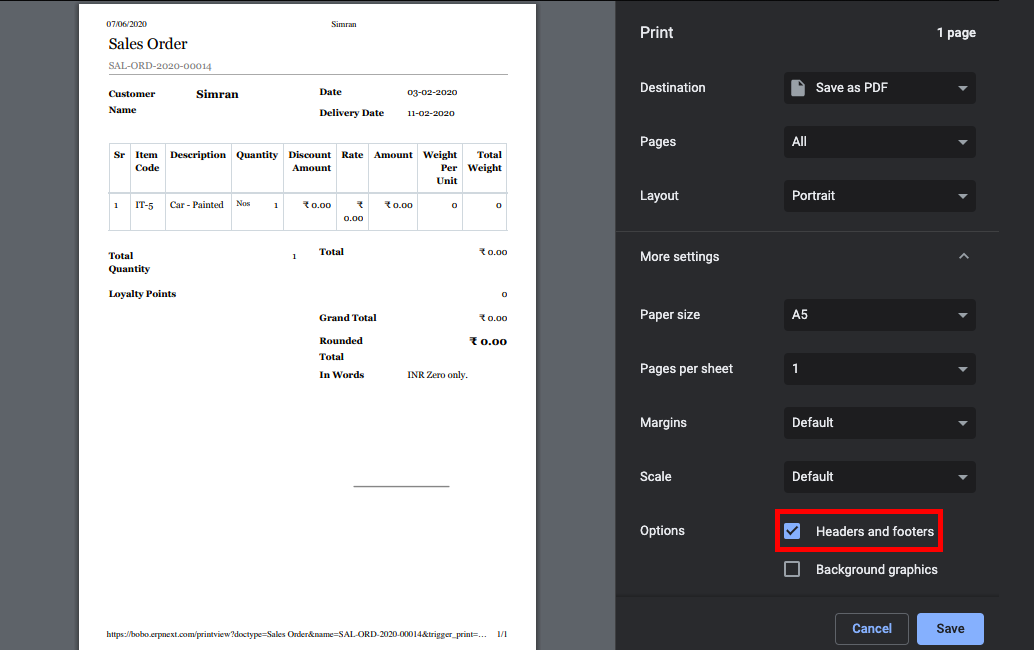The width and height of the screenshot is (1034, 650).
Task: Click item code IT-5 in the table
Action: (x=144, y=205)
